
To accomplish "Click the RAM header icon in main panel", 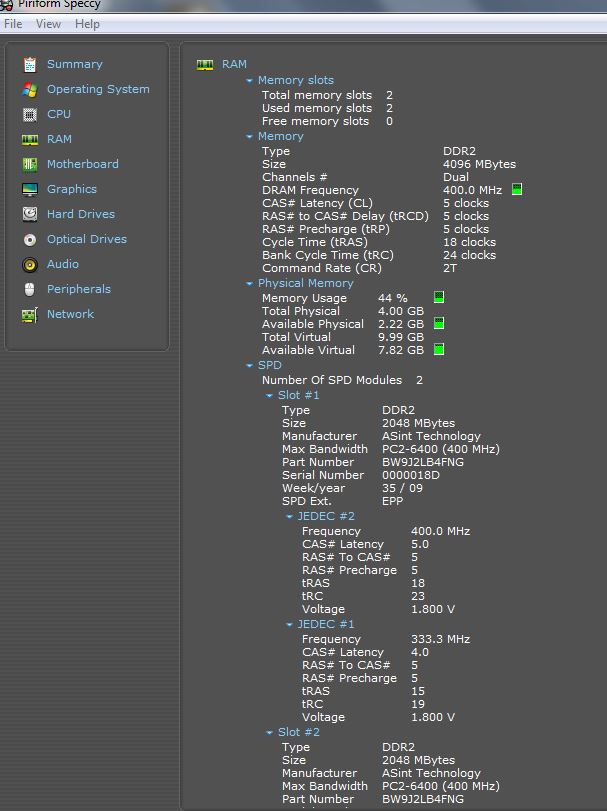I will pyautogui.click(x=205, y=65).
